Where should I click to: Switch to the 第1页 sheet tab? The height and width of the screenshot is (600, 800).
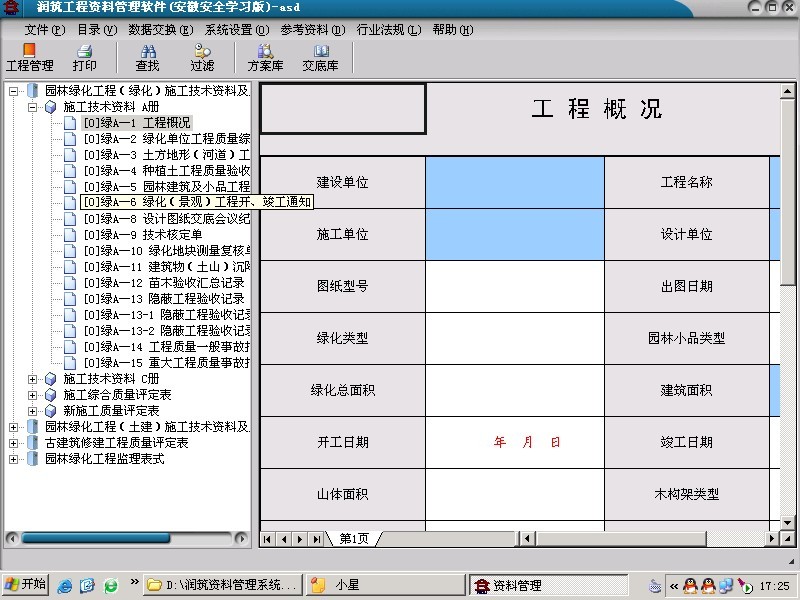(x=354, y=539)
